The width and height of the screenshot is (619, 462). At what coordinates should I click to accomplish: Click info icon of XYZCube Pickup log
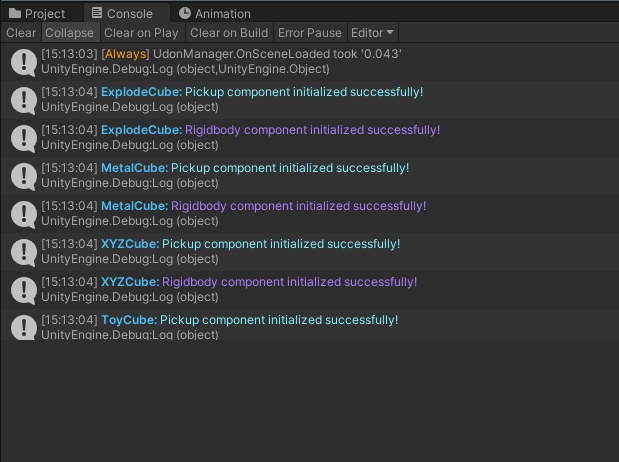click(23, 252)
